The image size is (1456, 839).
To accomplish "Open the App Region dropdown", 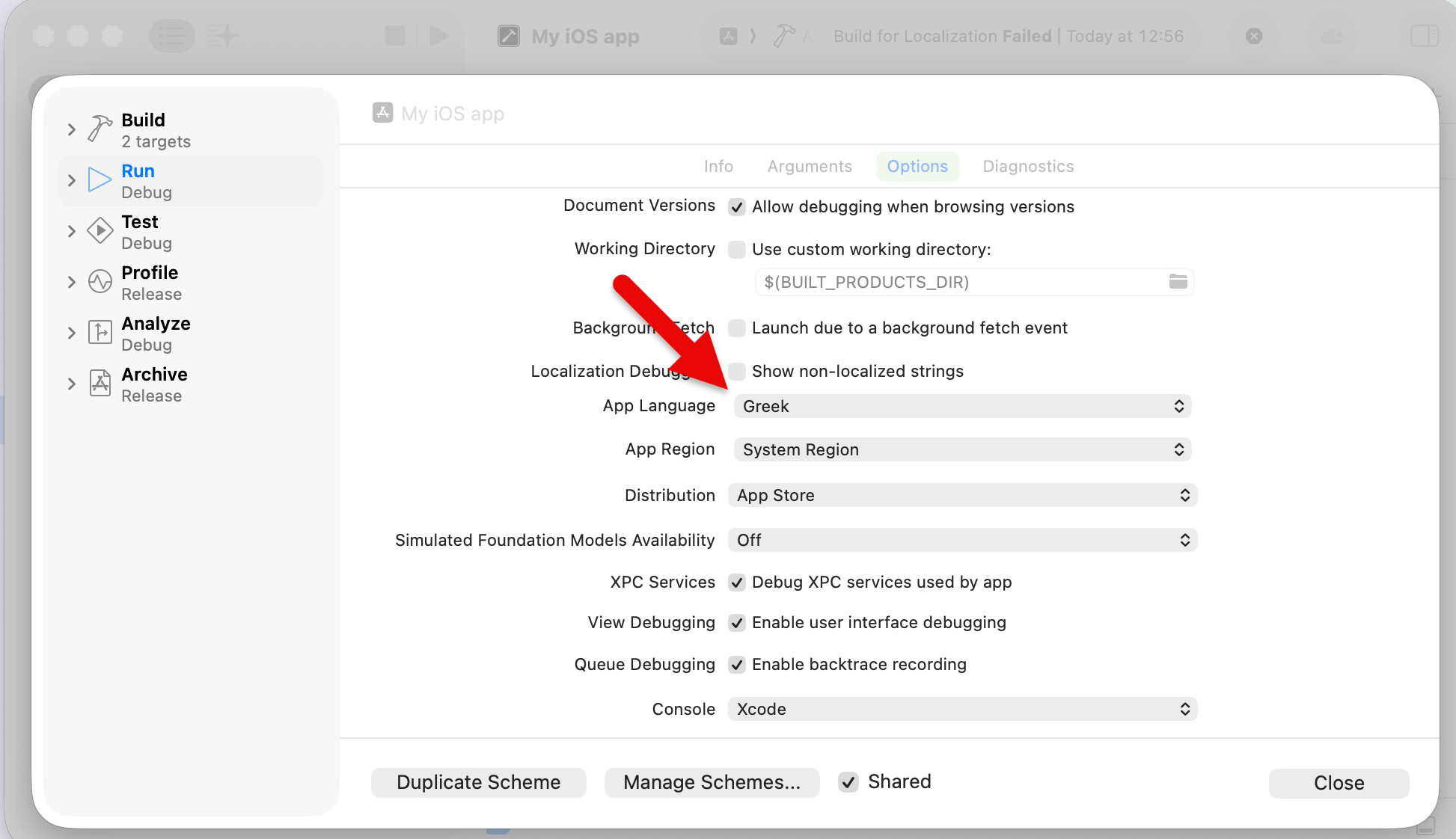I will pos(962,449).
